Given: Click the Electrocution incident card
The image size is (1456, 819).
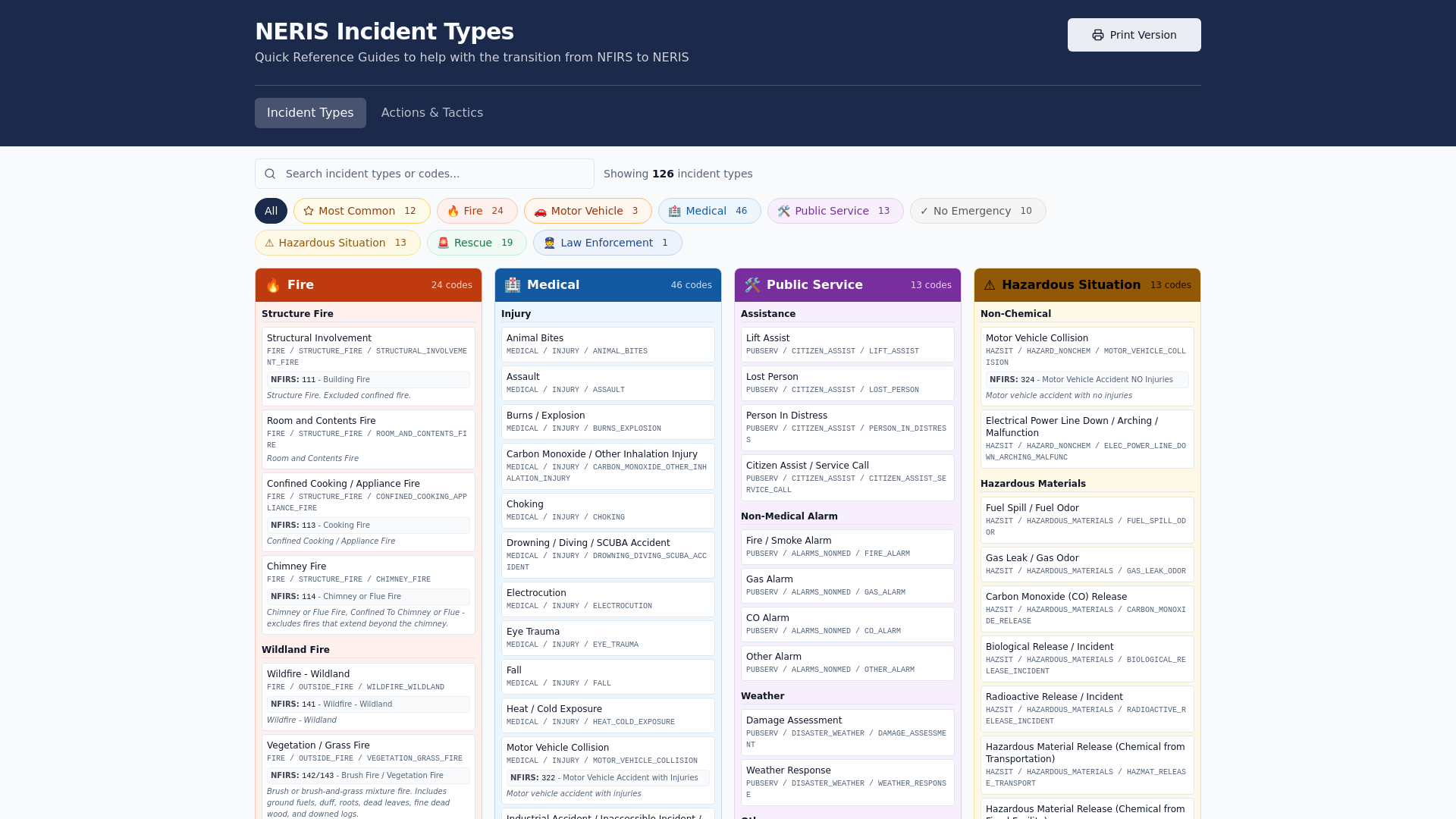Looking at the screenshot, I should click(x=608, y=600).
